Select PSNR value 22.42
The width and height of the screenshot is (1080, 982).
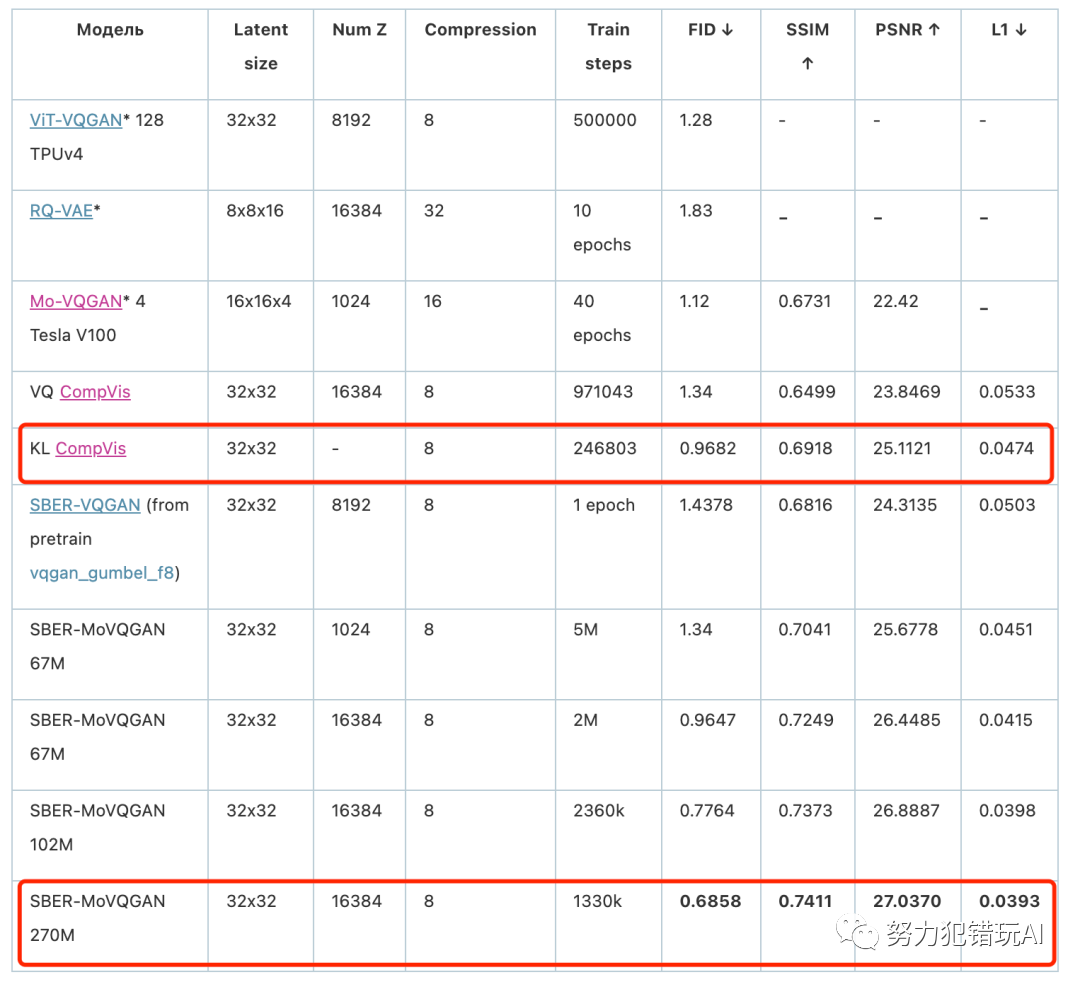coord(895,302)
